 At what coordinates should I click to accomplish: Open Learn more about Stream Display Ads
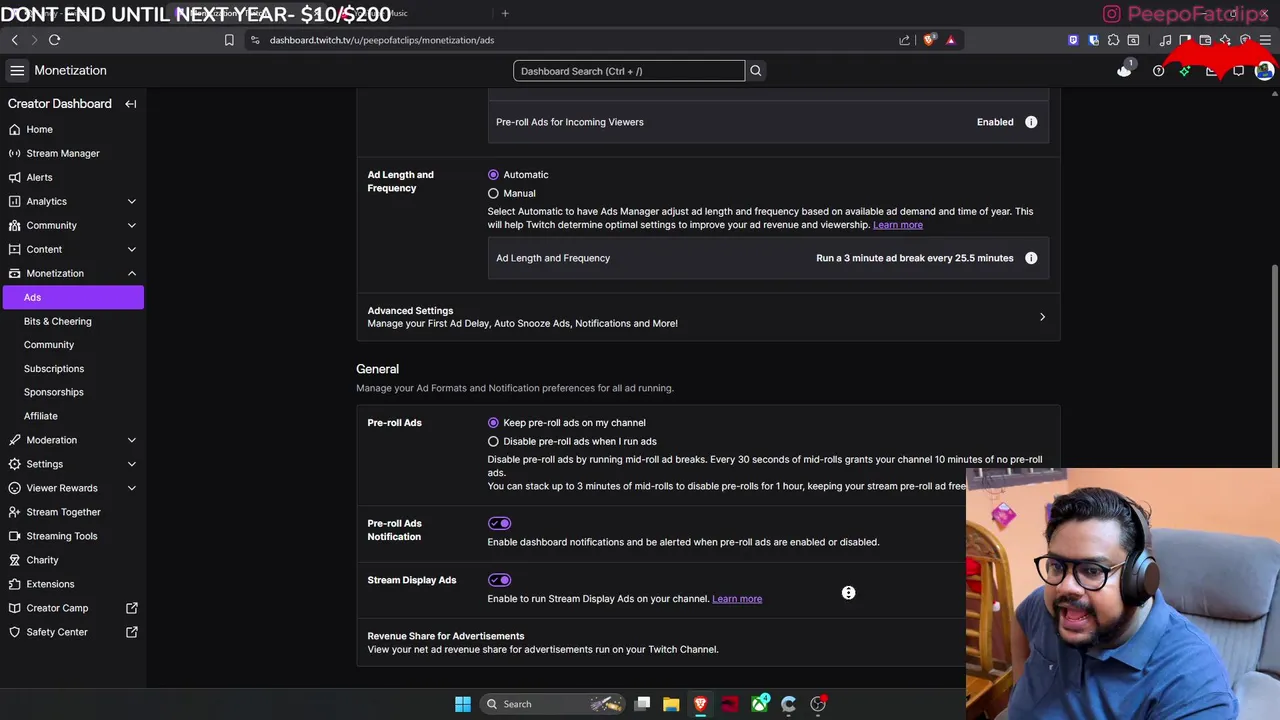click(x=737, y=599)
